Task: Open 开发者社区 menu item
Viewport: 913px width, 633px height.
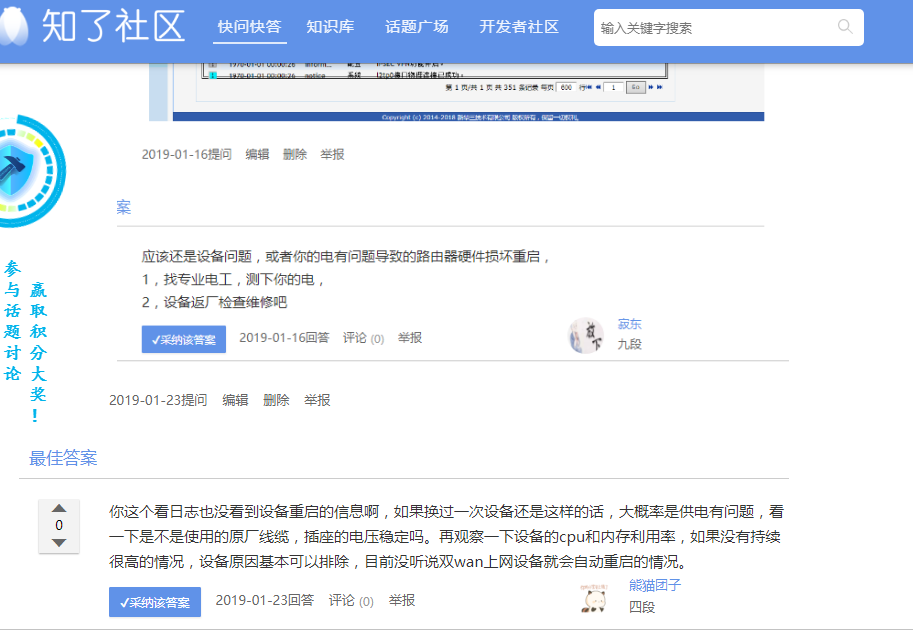Action: pos(519,27)
